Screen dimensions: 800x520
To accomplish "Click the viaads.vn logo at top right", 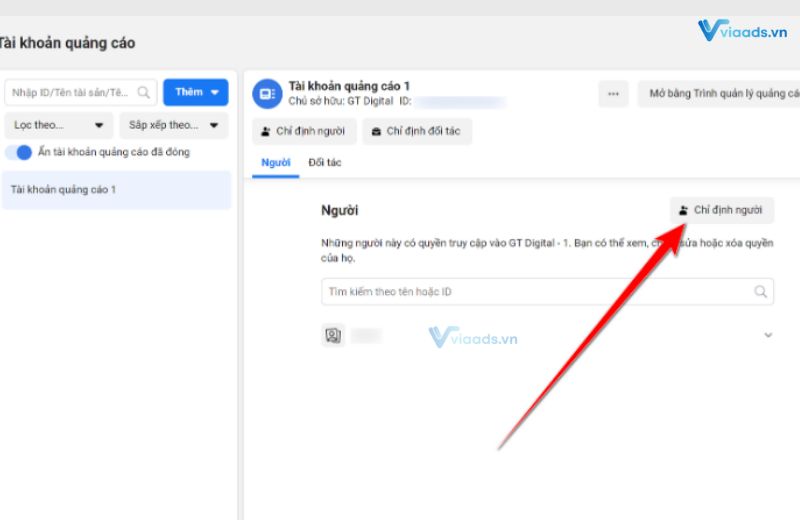I will tap(743, 31).
